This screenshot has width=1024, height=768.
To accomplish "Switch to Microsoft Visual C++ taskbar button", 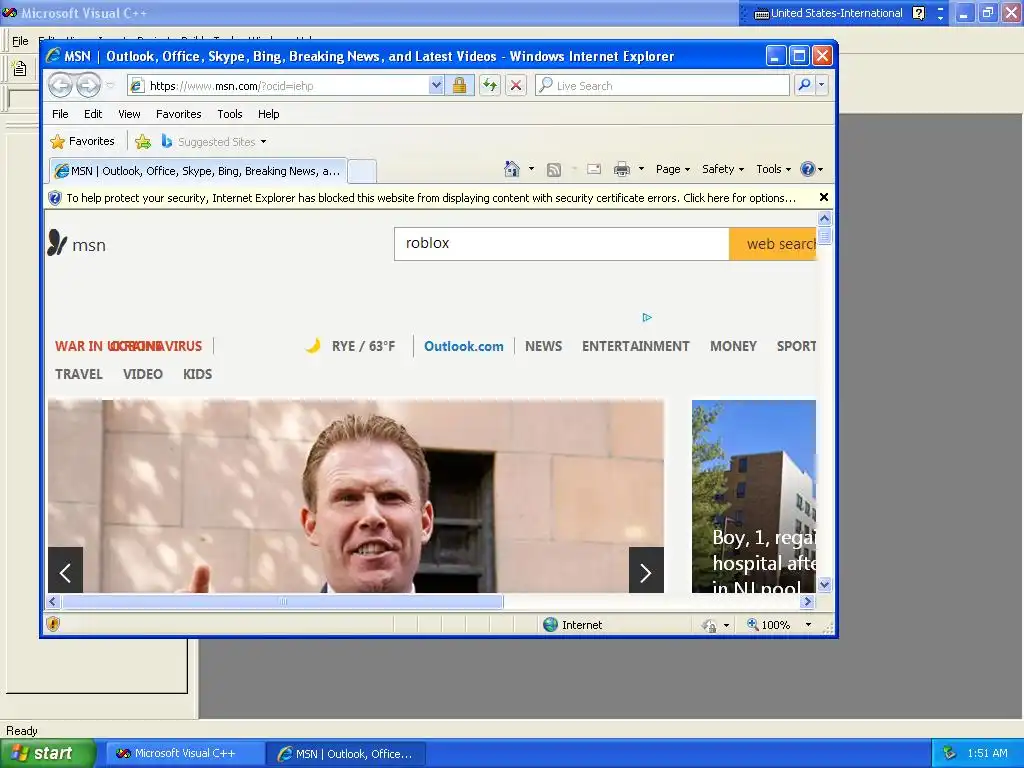I will pos(184,753).
